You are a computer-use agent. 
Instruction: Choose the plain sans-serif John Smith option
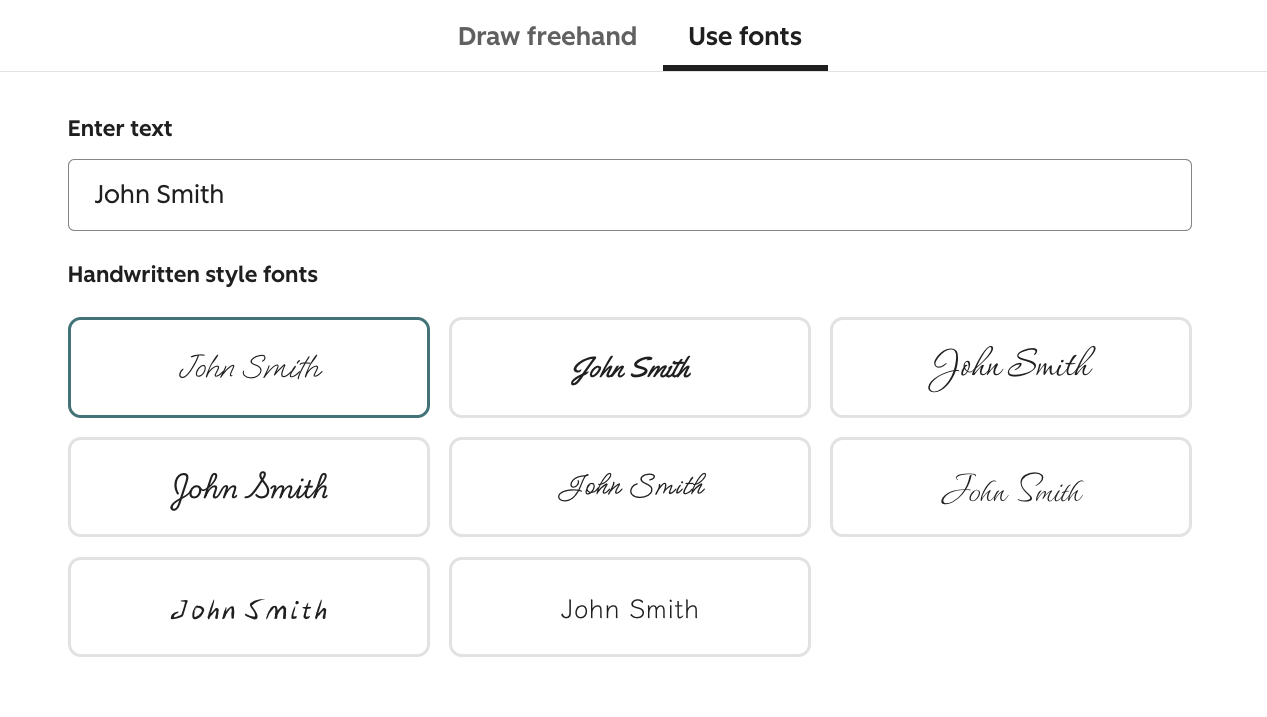[x=630, y=607]
